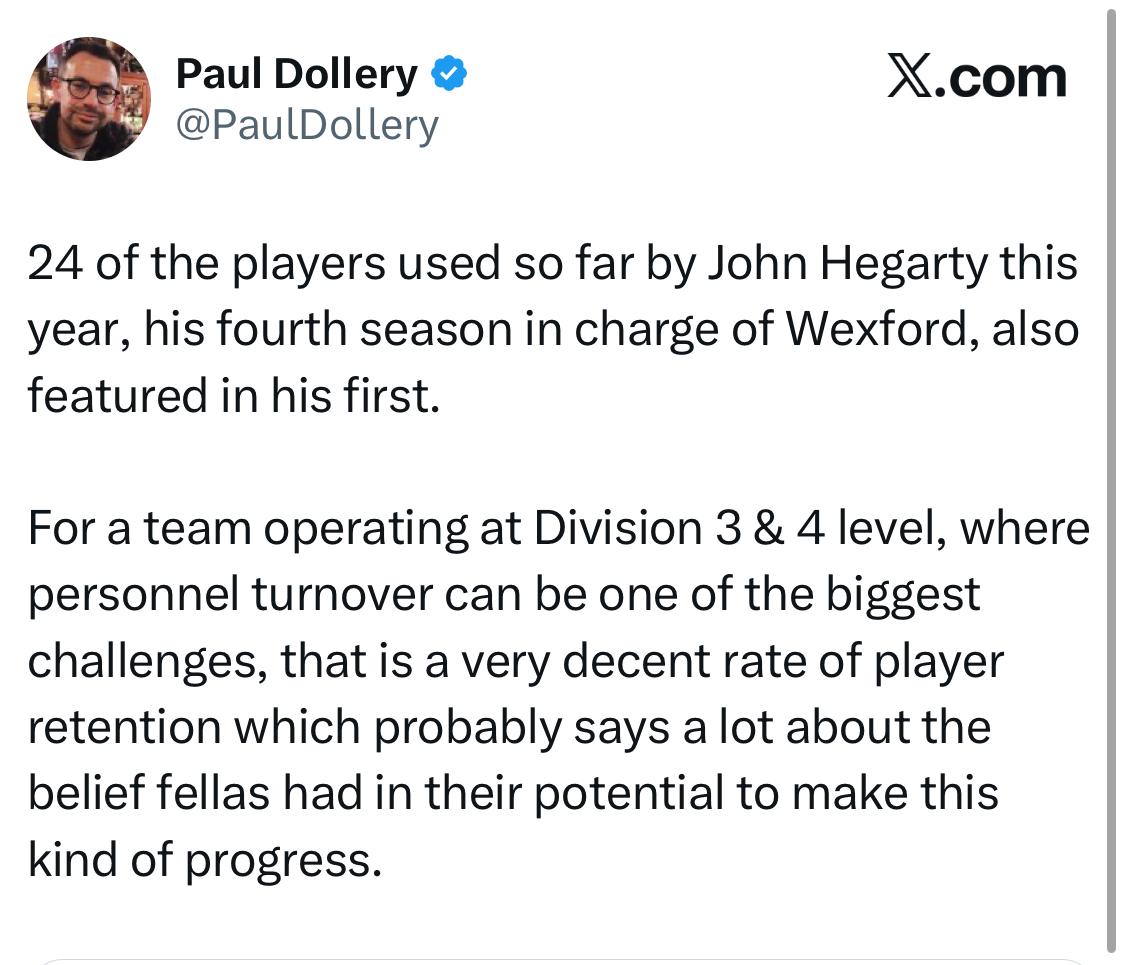Click the @PaulDollery handle
The image size is (1125, 965).
tap(307, 126)
